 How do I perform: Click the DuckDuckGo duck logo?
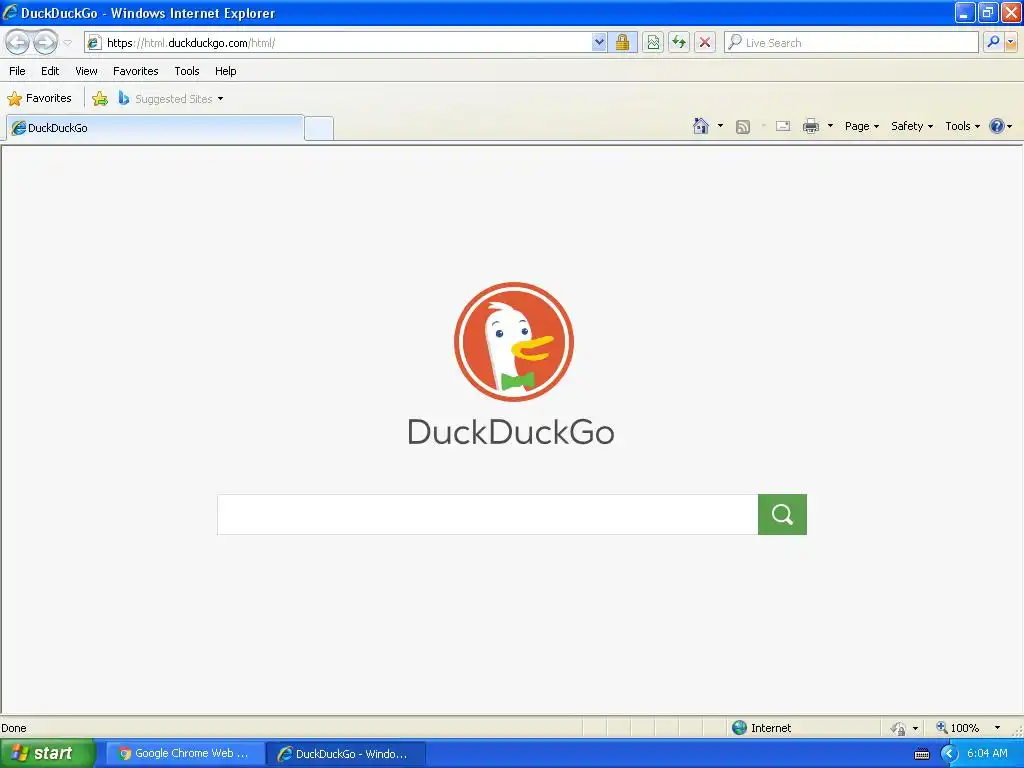coord(514,342)
